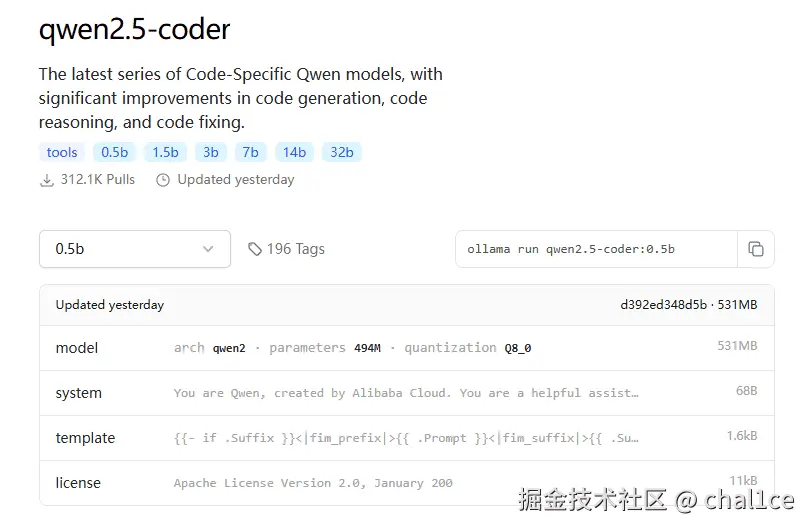The width and height of the screenshot is (812, 531).
Task: Choose the 1.5b size tag
Action: coord(165,152)
